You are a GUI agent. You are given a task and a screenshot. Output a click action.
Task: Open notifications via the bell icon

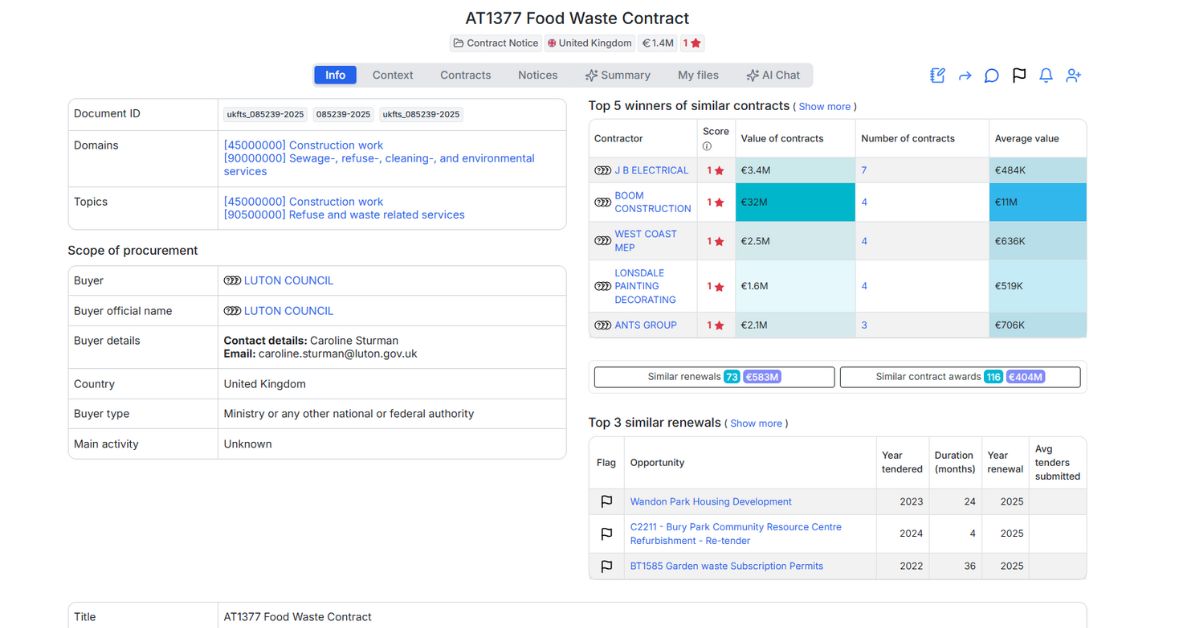pos(1046,75)
